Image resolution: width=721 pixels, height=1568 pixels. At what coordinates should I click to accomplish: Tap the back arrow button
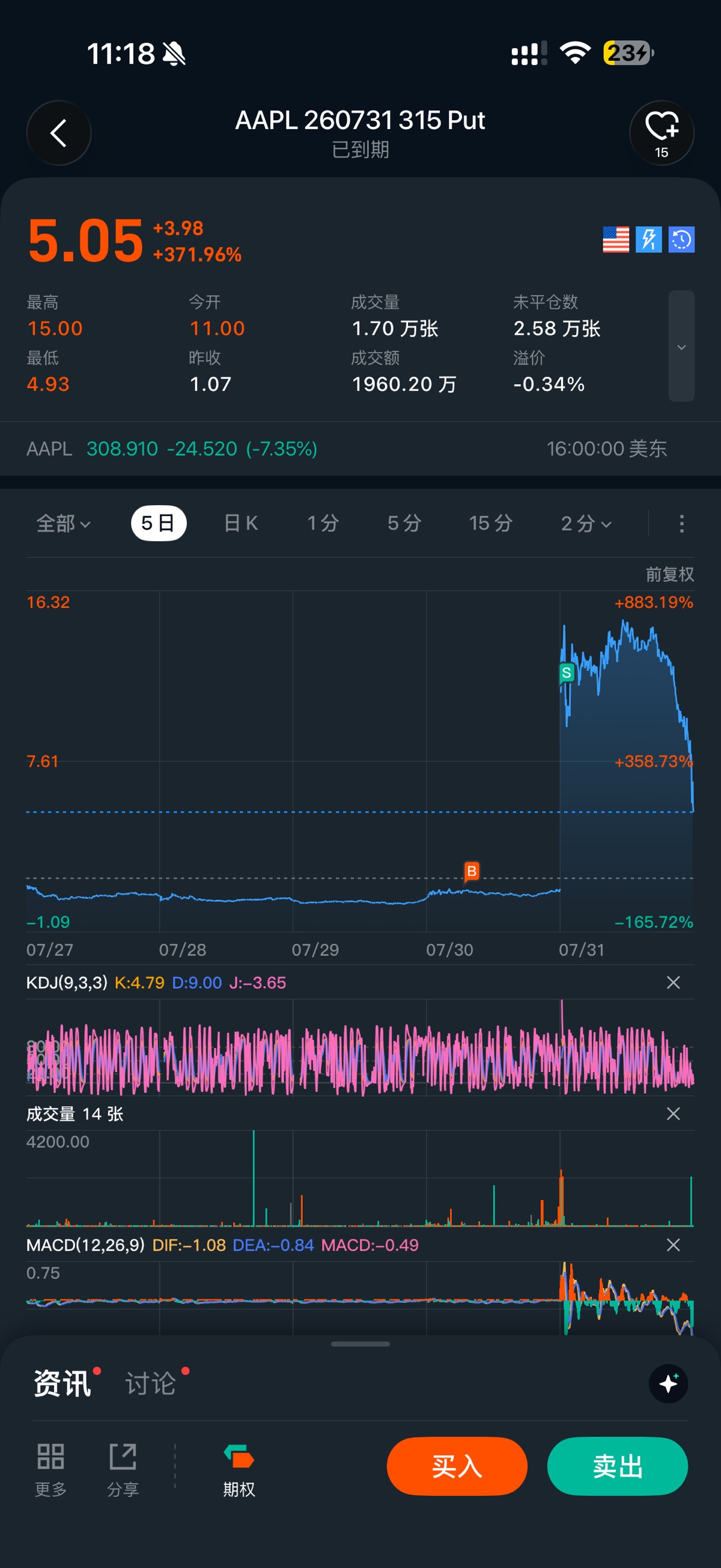[59, 133]
